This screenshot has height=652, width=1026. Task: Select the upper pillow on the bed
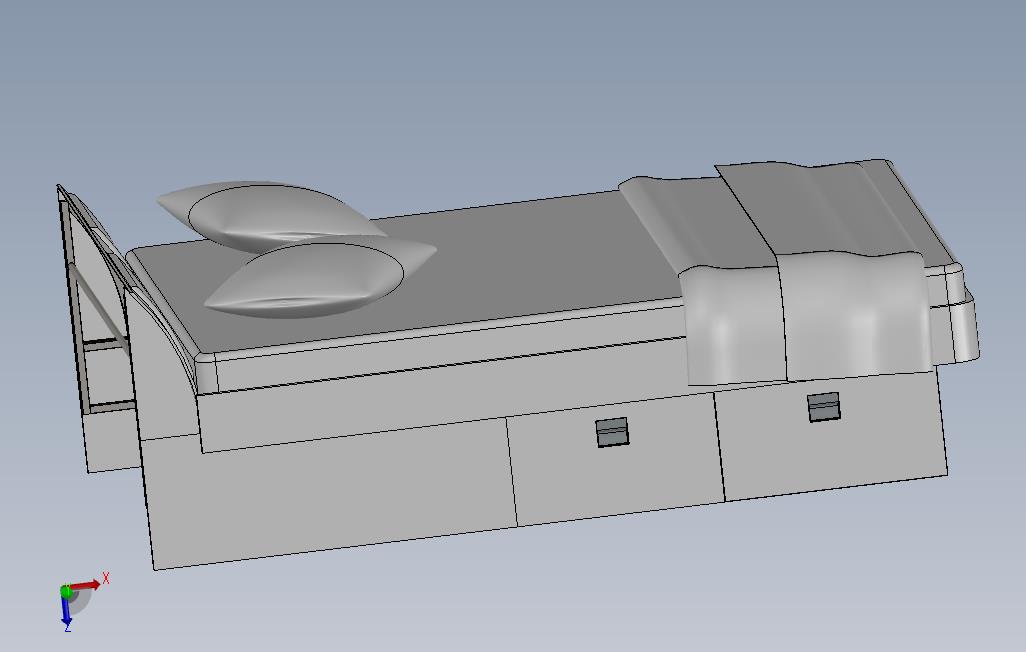(272, 215)
